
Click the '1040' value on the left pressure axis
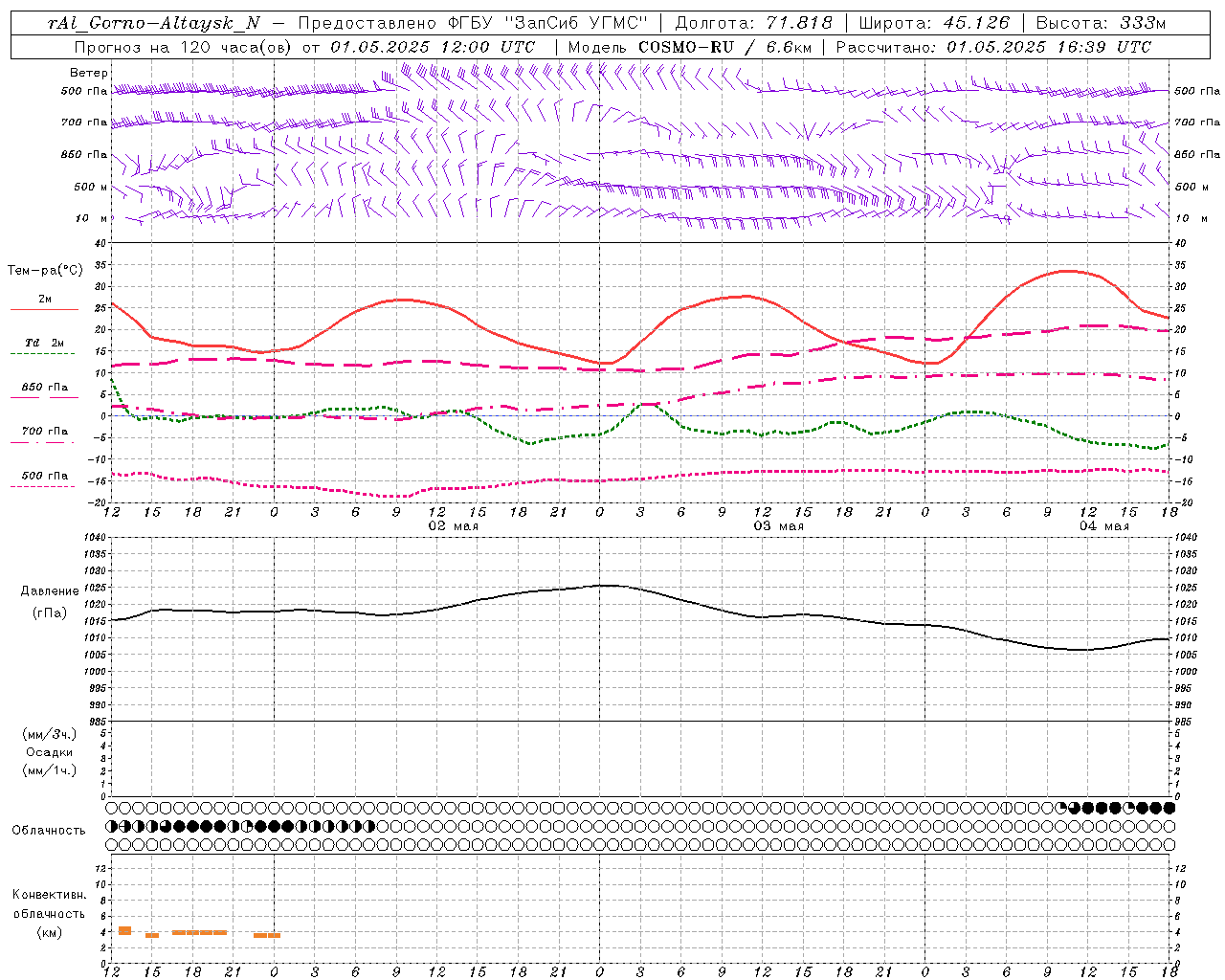[93, 538]
